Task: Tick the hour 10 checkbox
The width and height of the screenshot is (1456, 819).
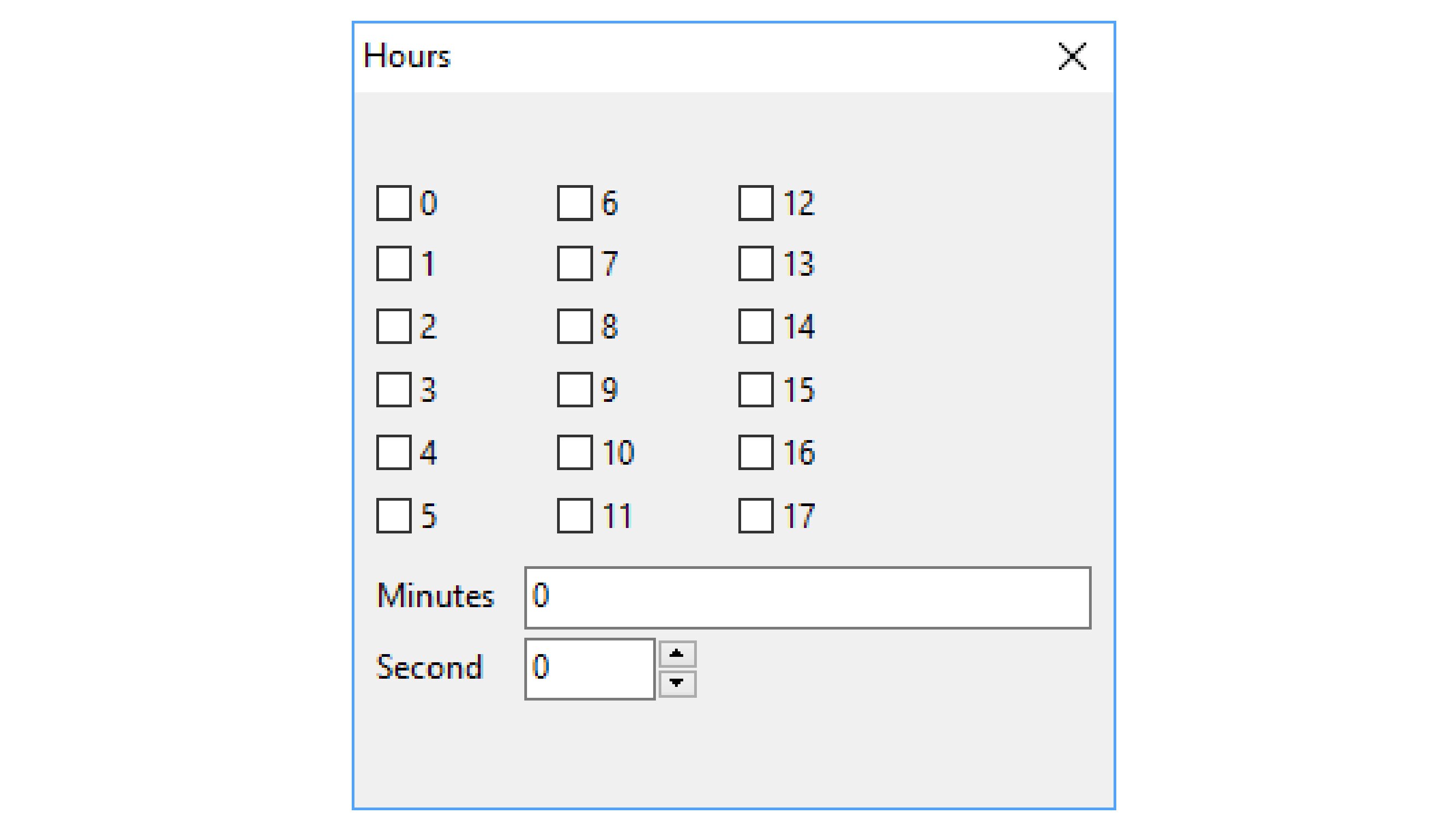Action: tap(575, 452)
